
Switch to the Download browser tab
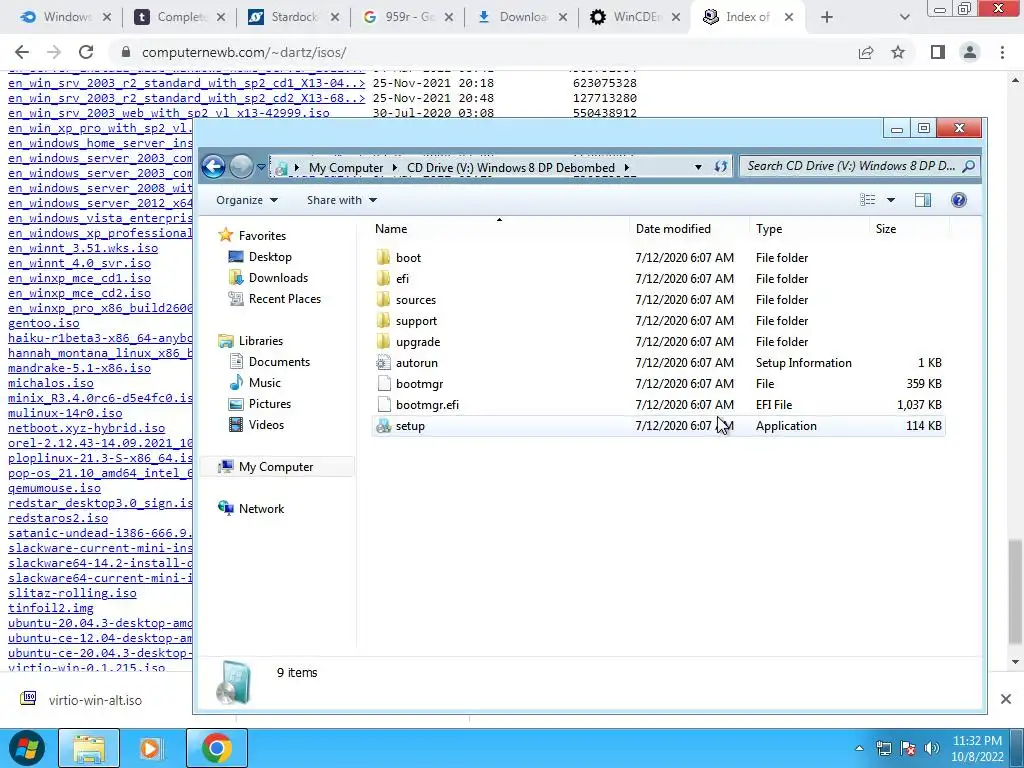click(521, 17)
